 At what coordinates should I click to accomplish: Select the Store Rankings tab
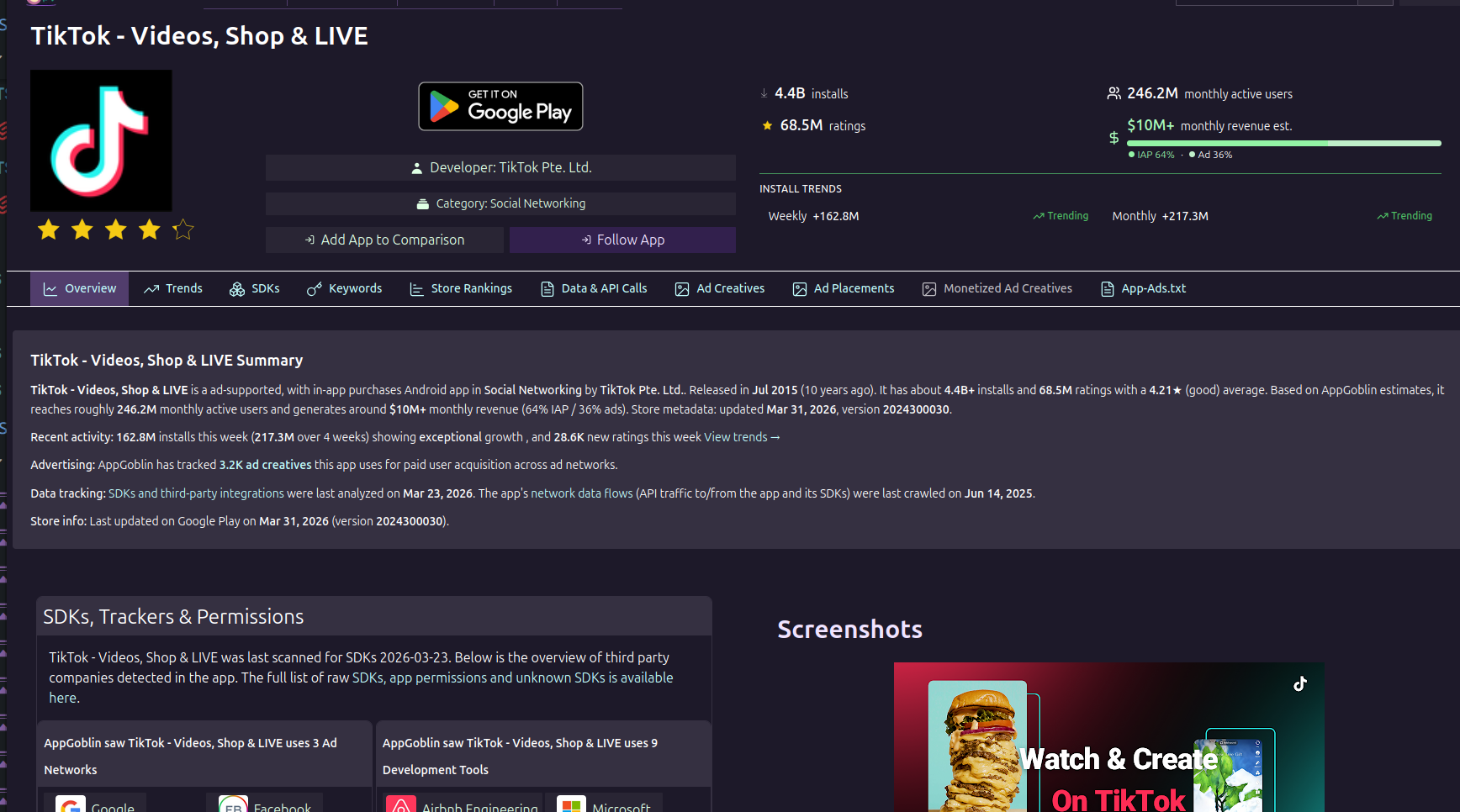pos(461,288)
